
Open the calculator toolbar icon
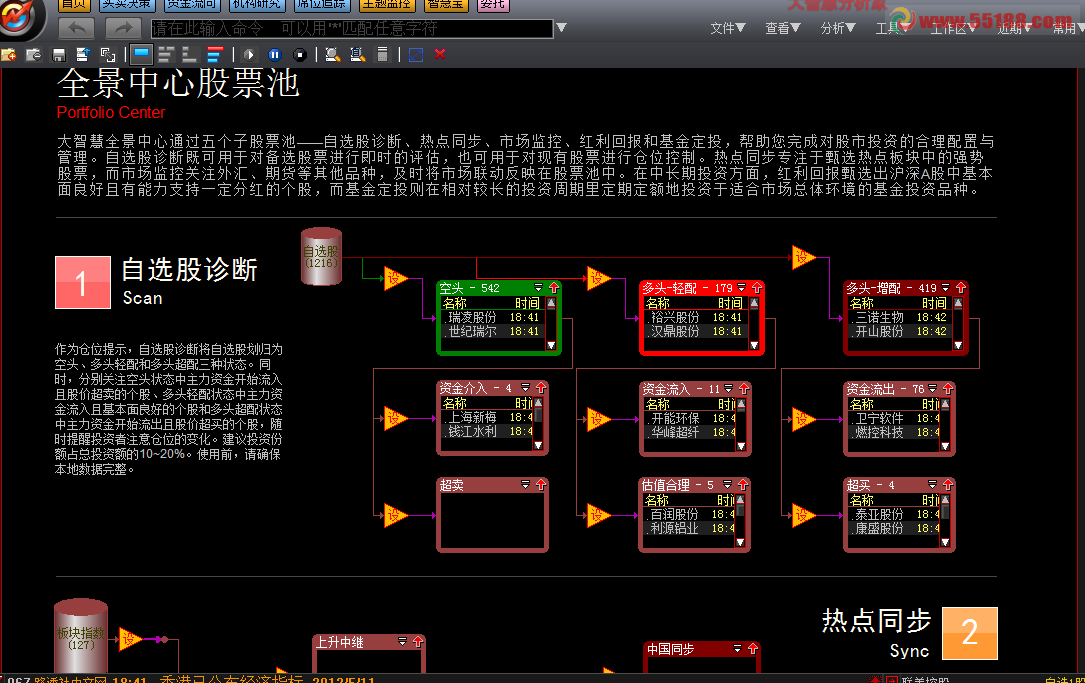[x=383, y=55]
